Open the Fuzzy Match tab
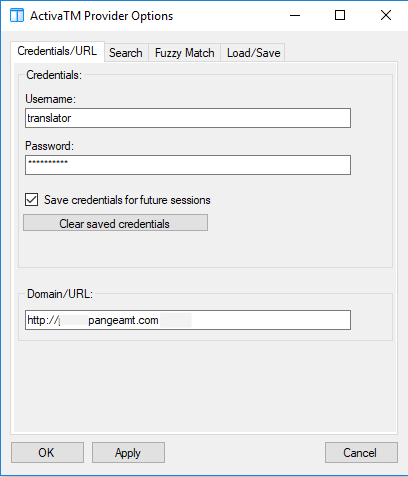The height and width of the screenshot is (477, 408). (x=184, y=53)
